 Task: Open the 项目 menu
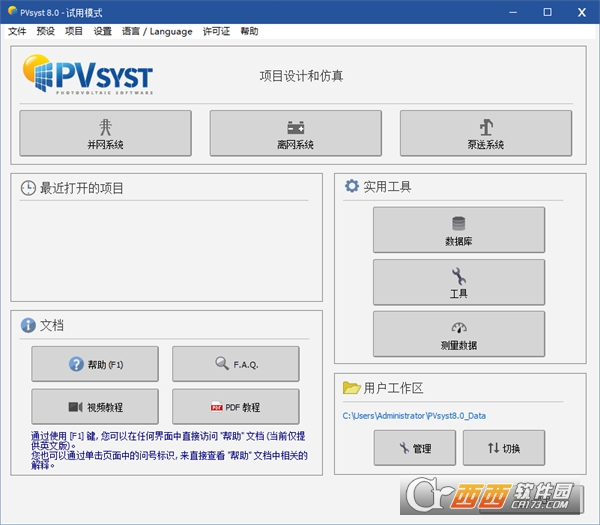coord(74,31)
